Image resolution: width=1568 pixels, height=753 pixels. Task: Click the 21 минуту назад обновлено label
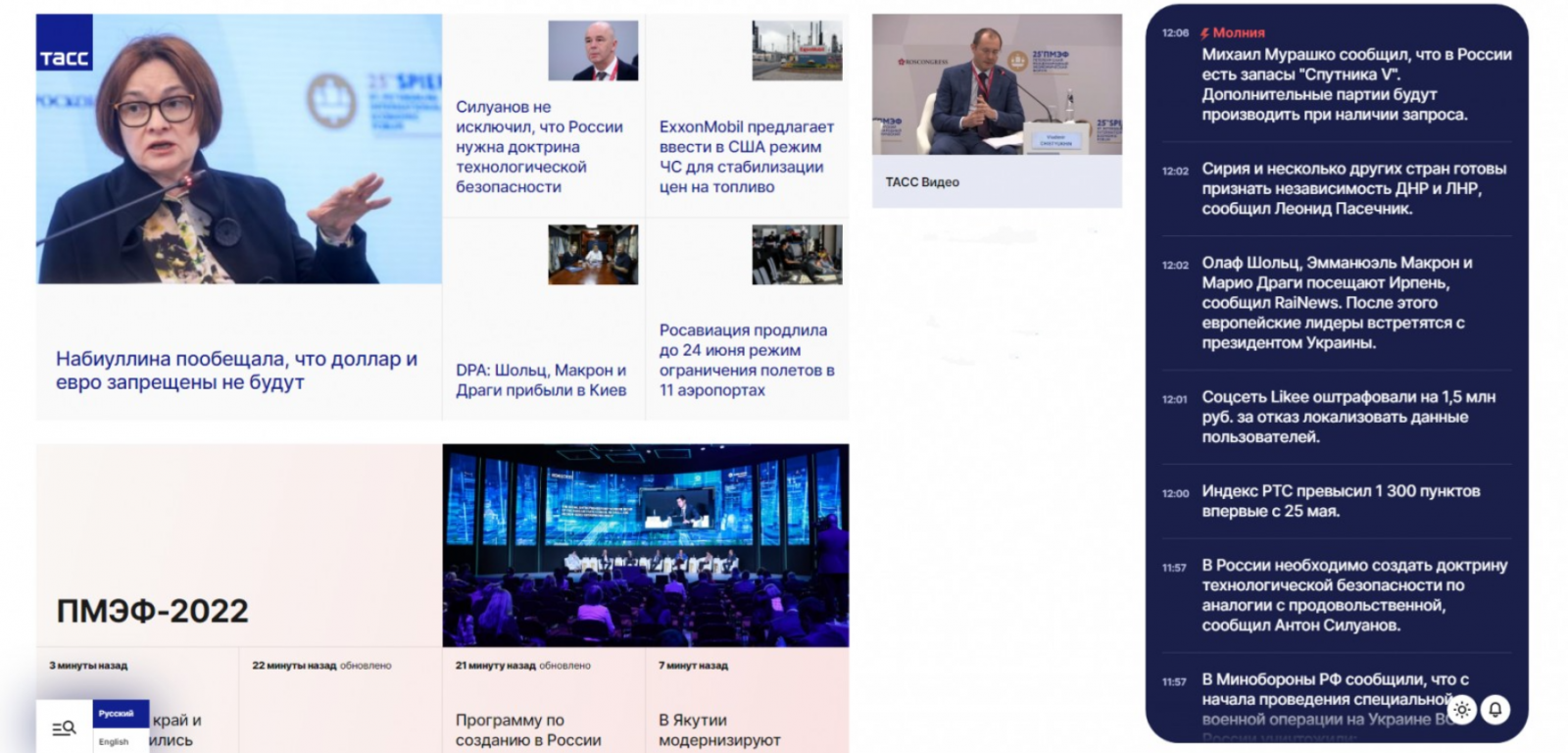coord(523,666)
